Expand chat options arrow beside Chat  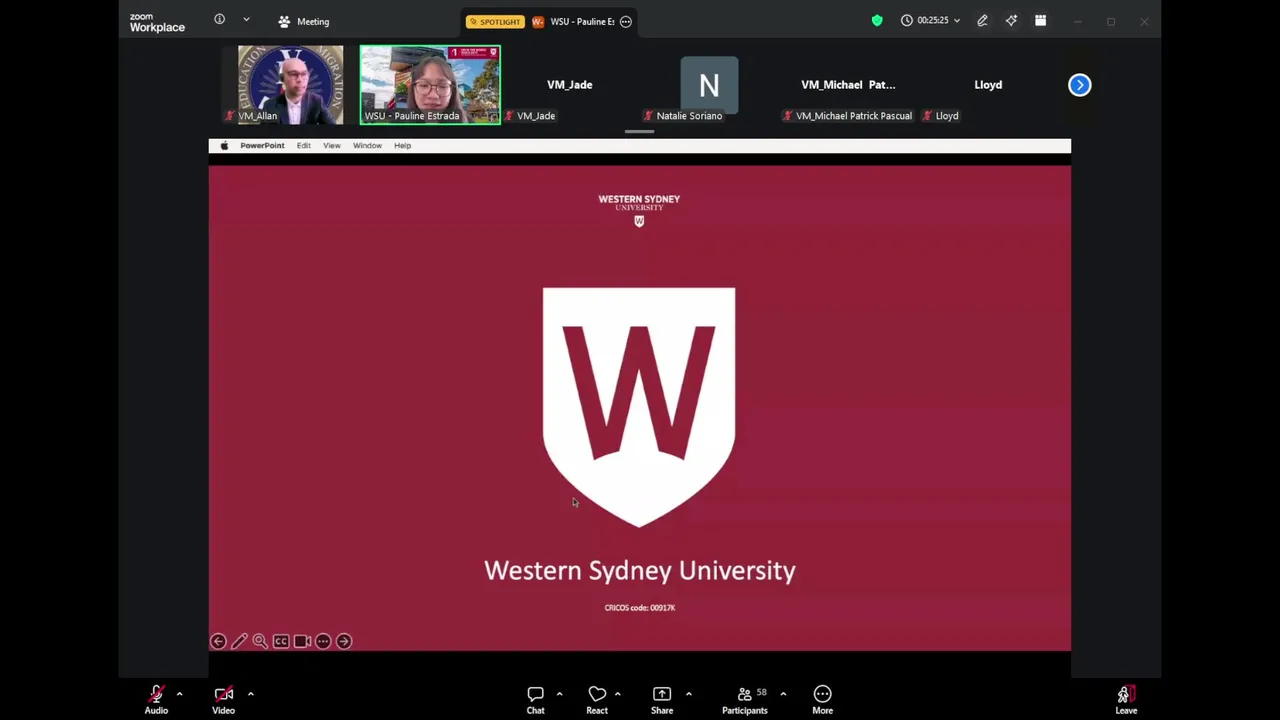point(559,693)
